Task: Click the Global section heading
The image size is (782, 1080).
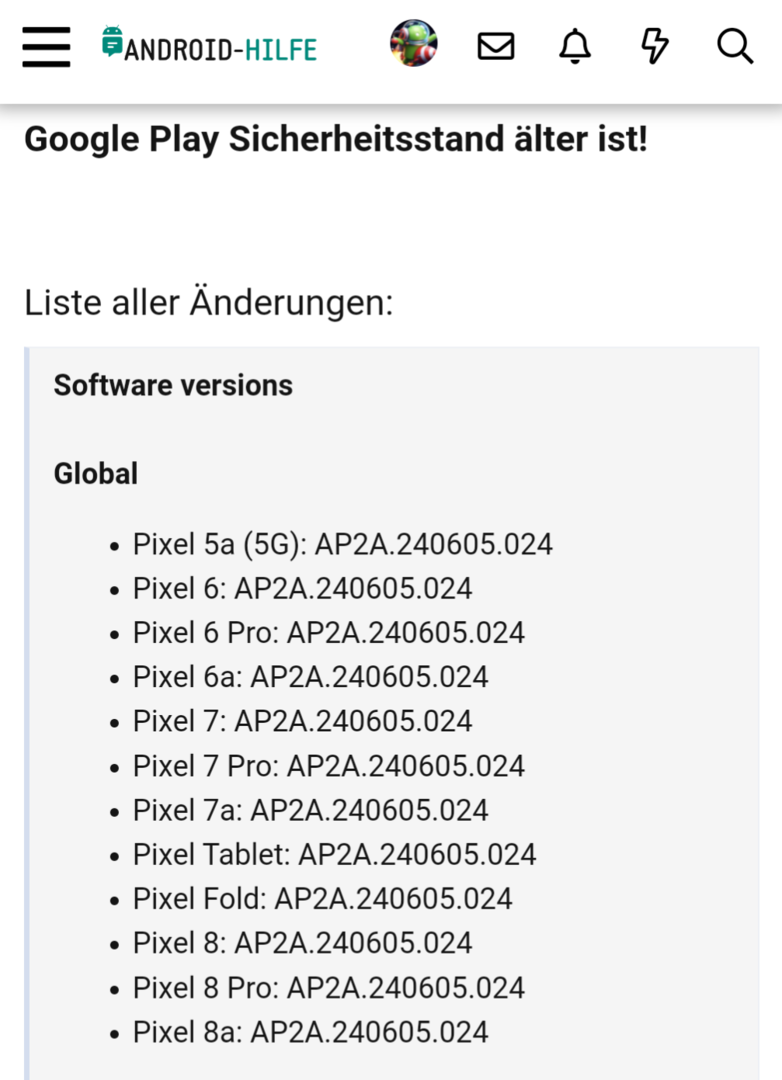Action: click(96, 473)
